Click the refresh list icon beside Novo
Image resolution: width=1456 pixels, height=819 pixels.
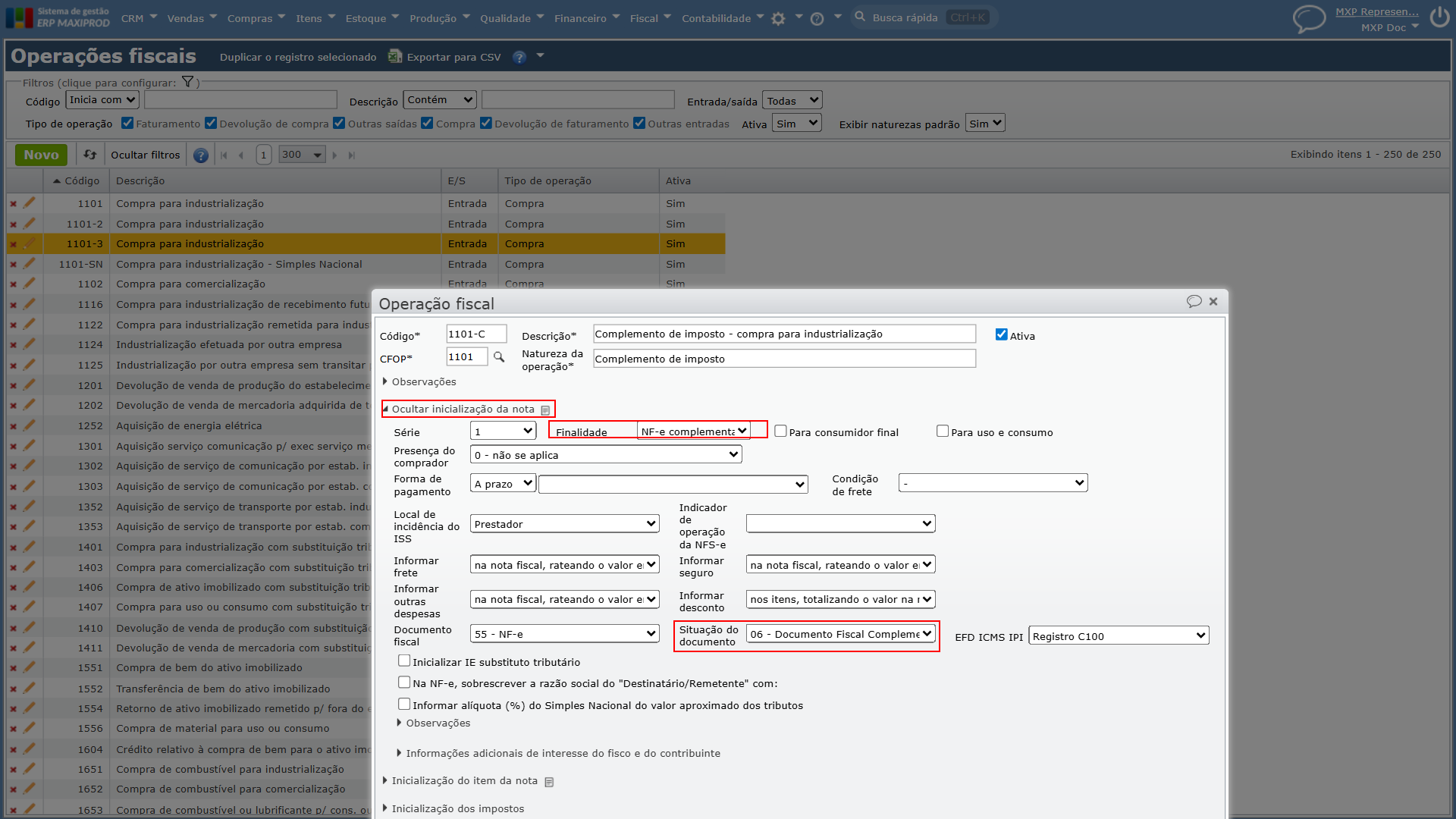point(90,155)
